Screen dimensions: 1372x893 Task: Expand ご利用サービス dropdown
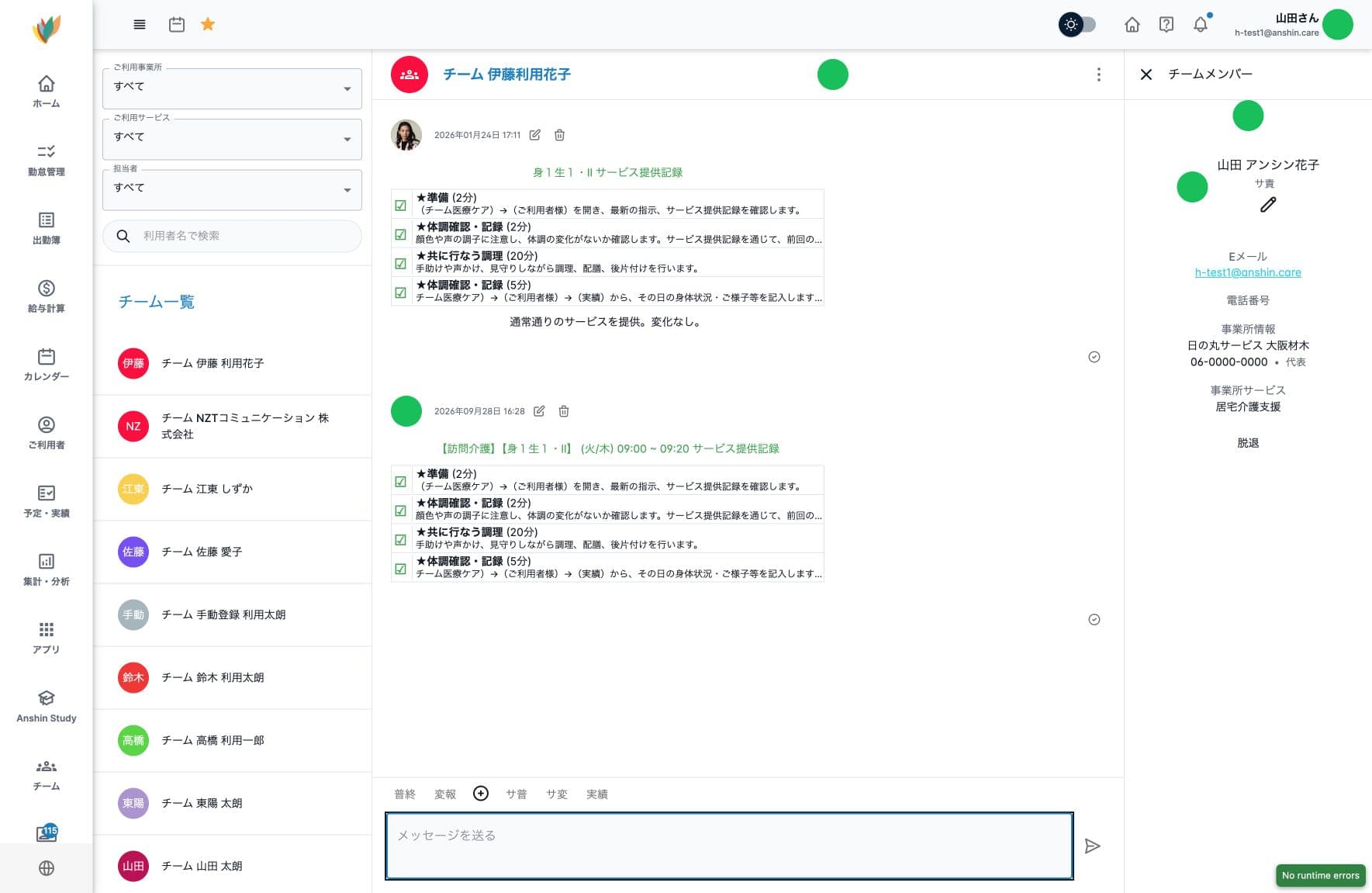click(232, 139)
